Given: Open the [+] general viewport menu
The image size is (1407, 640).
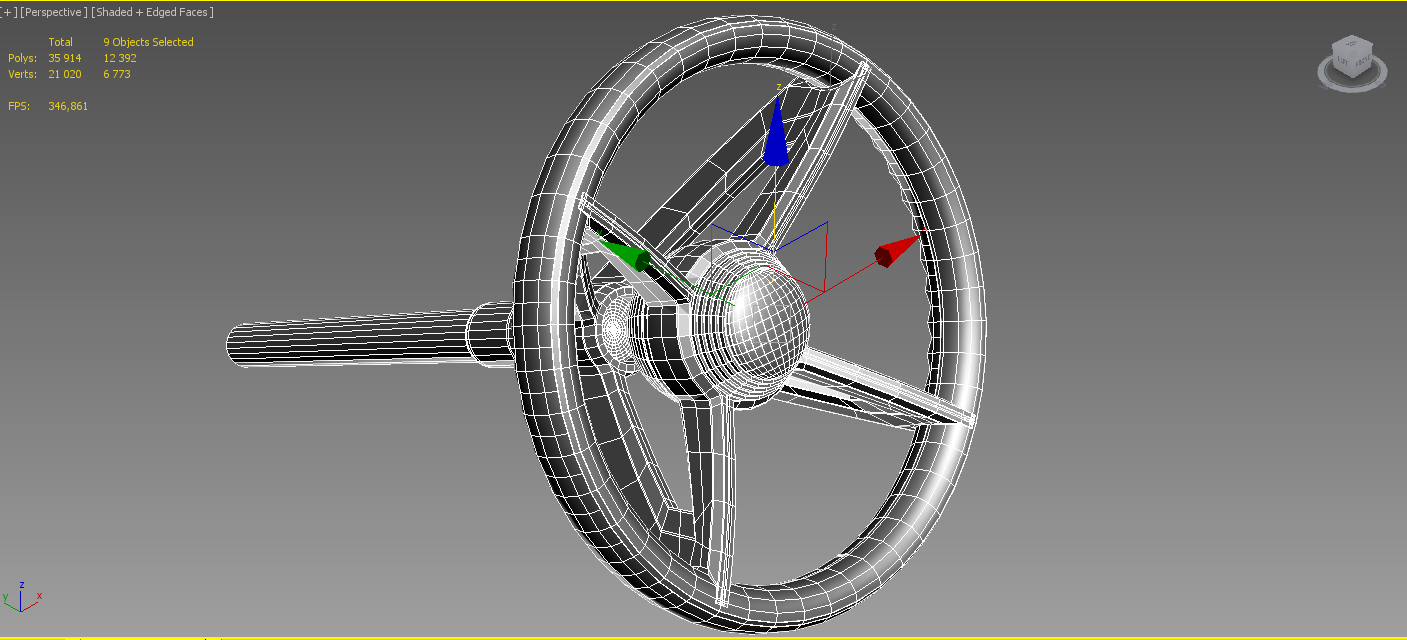Looking at the screenshot, I should [x=8, y=12].
